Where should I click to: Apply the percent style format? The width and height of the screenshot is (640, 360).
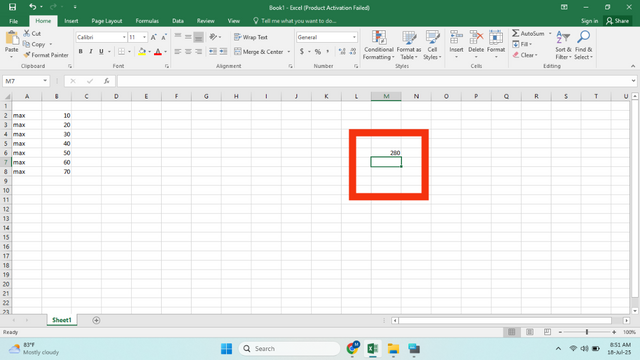point(318,51)
